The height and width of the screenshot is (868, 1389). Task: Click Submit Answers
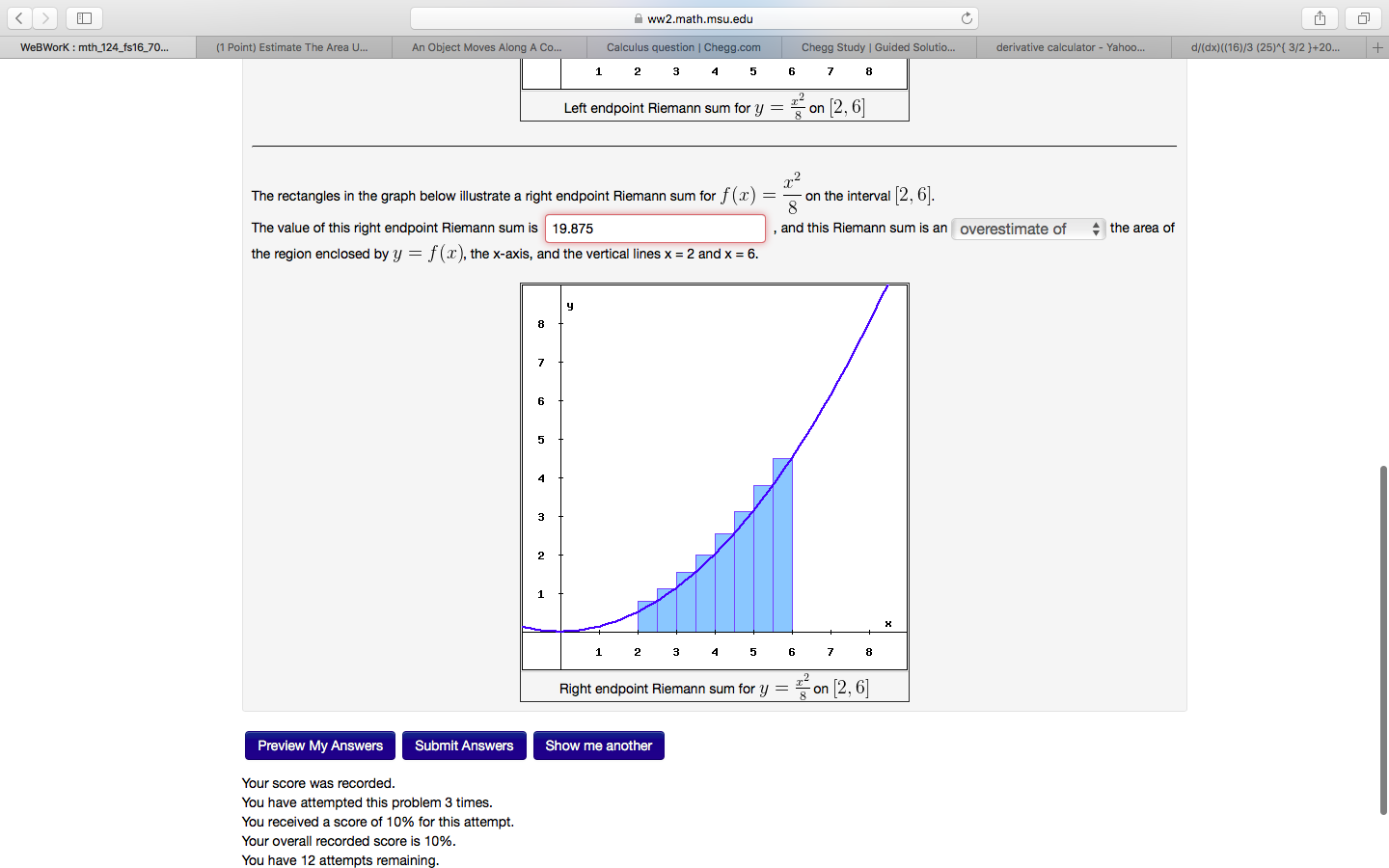[464, 745]
